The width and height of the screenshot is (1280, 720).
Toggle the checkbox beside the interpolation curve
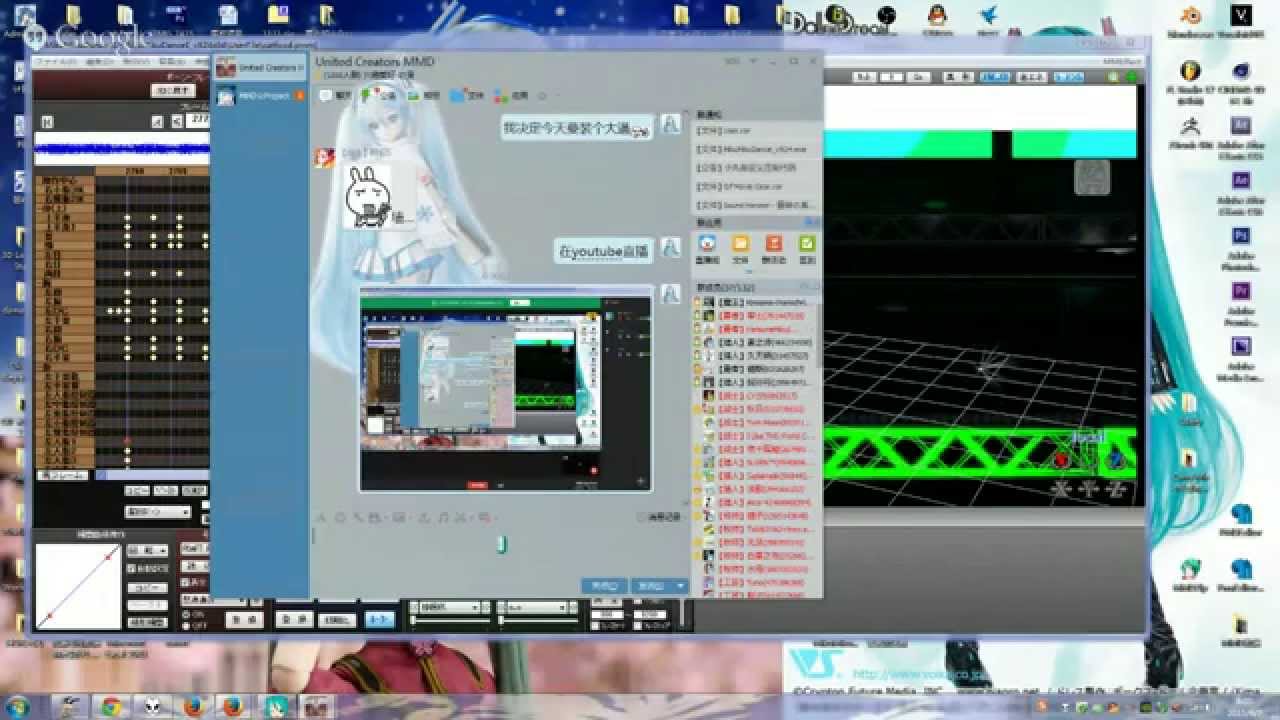point(132,568)
